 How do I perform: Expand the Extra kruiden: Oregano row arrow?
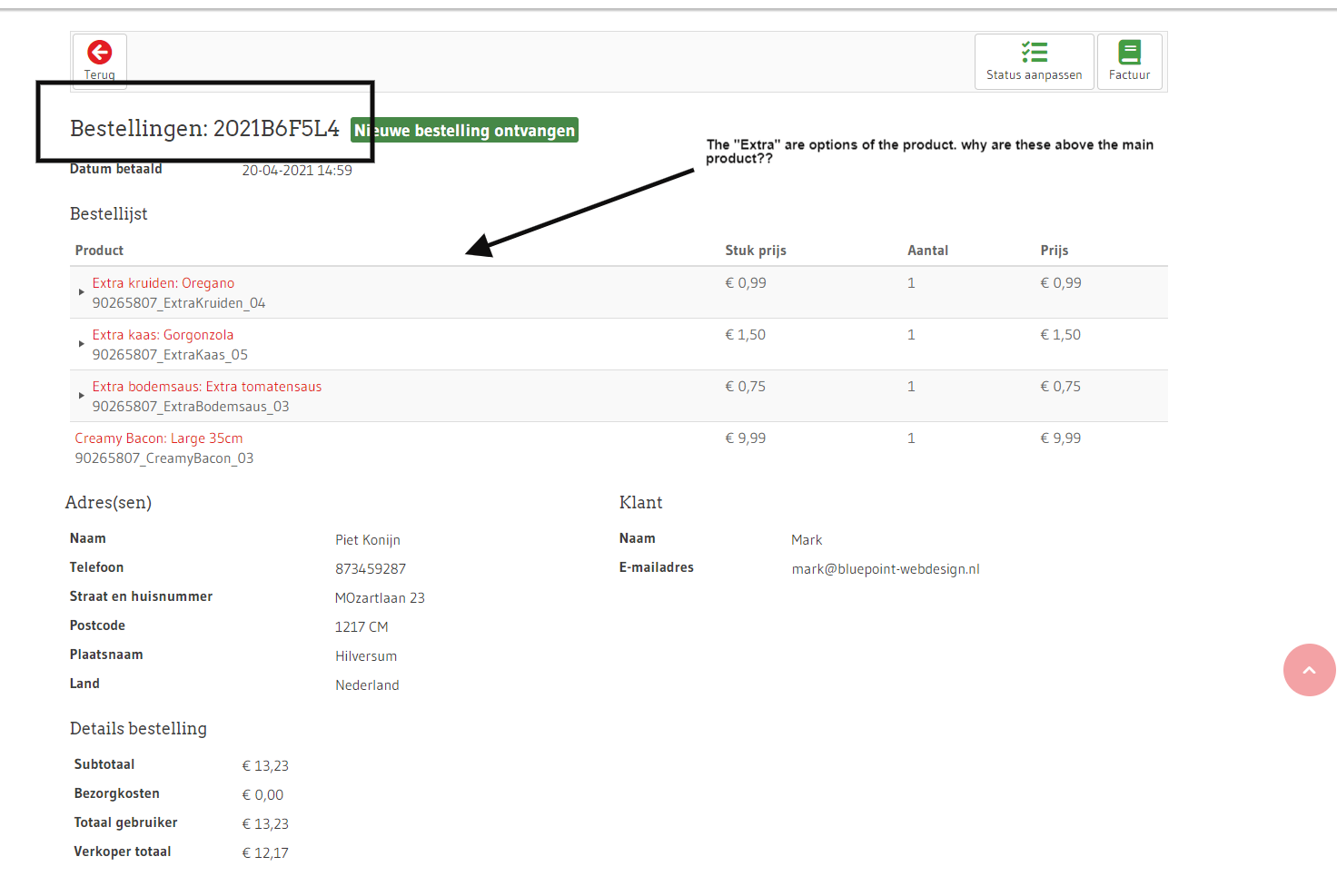point(82,292)
